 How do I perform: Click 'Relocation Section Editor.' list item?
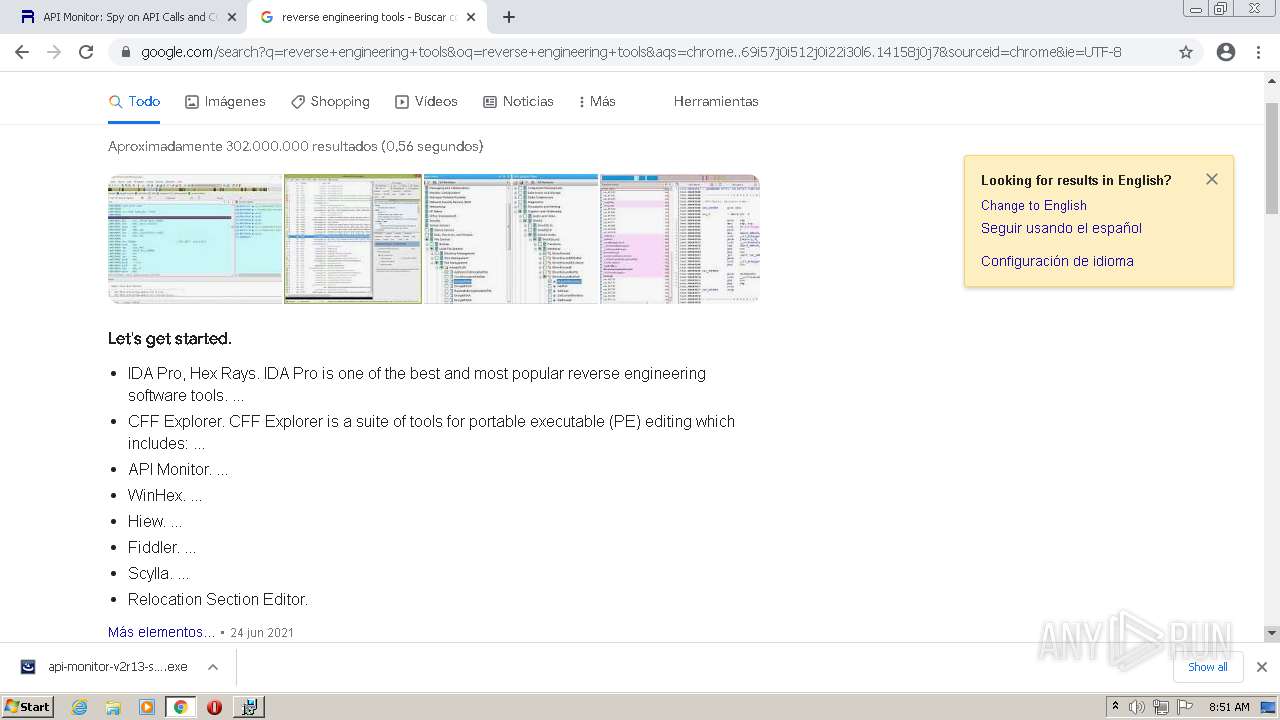click(x=218, y=599)
